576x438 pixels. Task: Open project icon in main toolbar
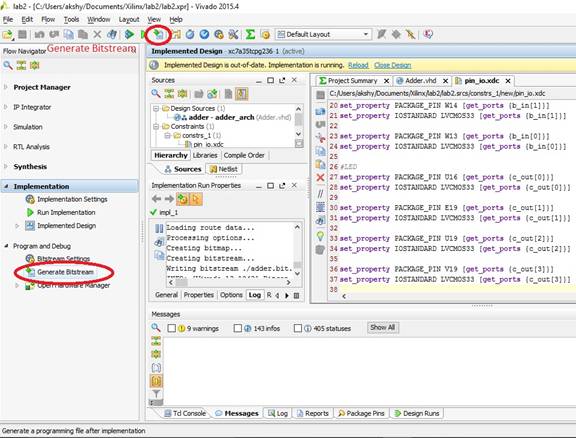click(x=8, y=35)
